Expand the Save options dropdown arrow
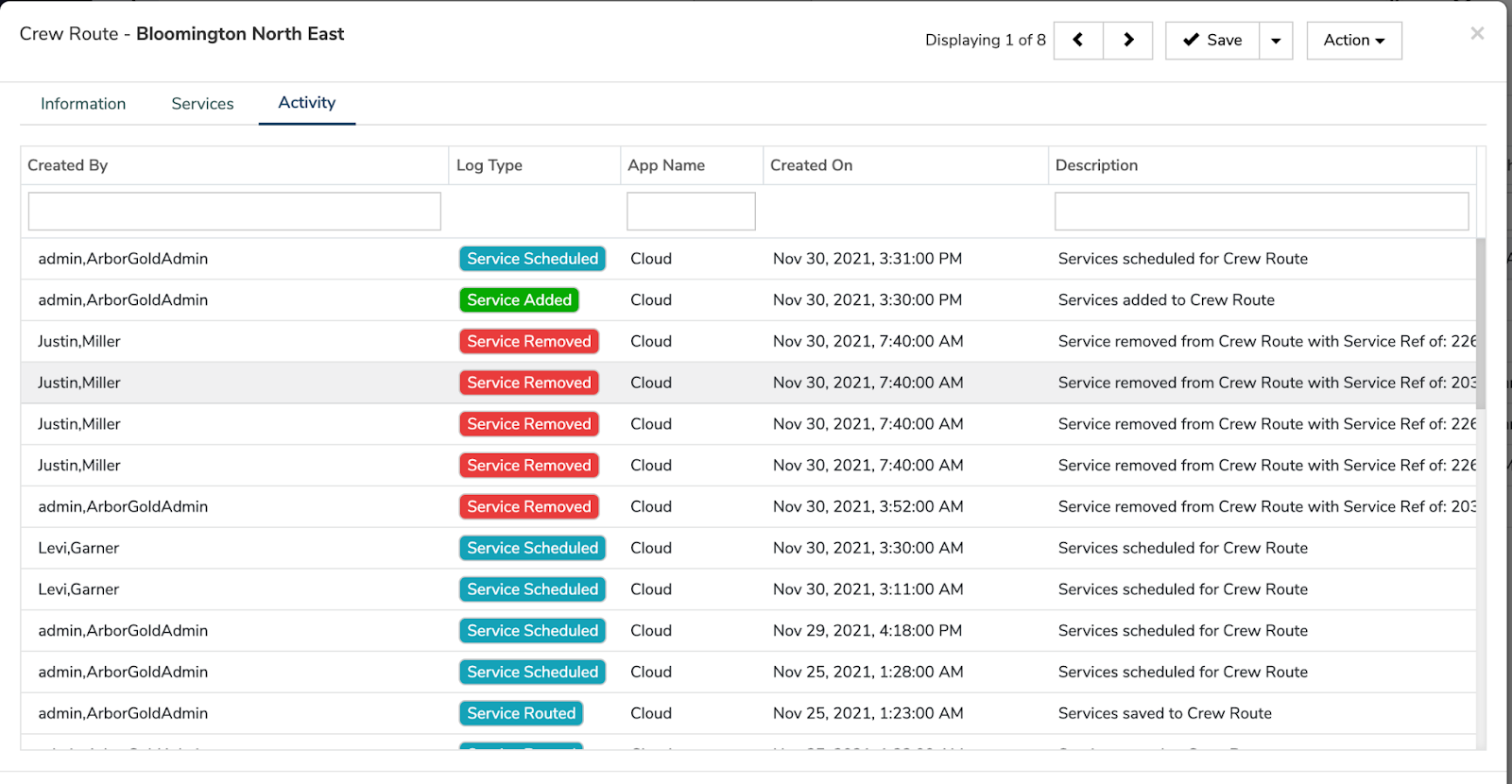Screen dimensions: 1512x784 coord(1276,41)
